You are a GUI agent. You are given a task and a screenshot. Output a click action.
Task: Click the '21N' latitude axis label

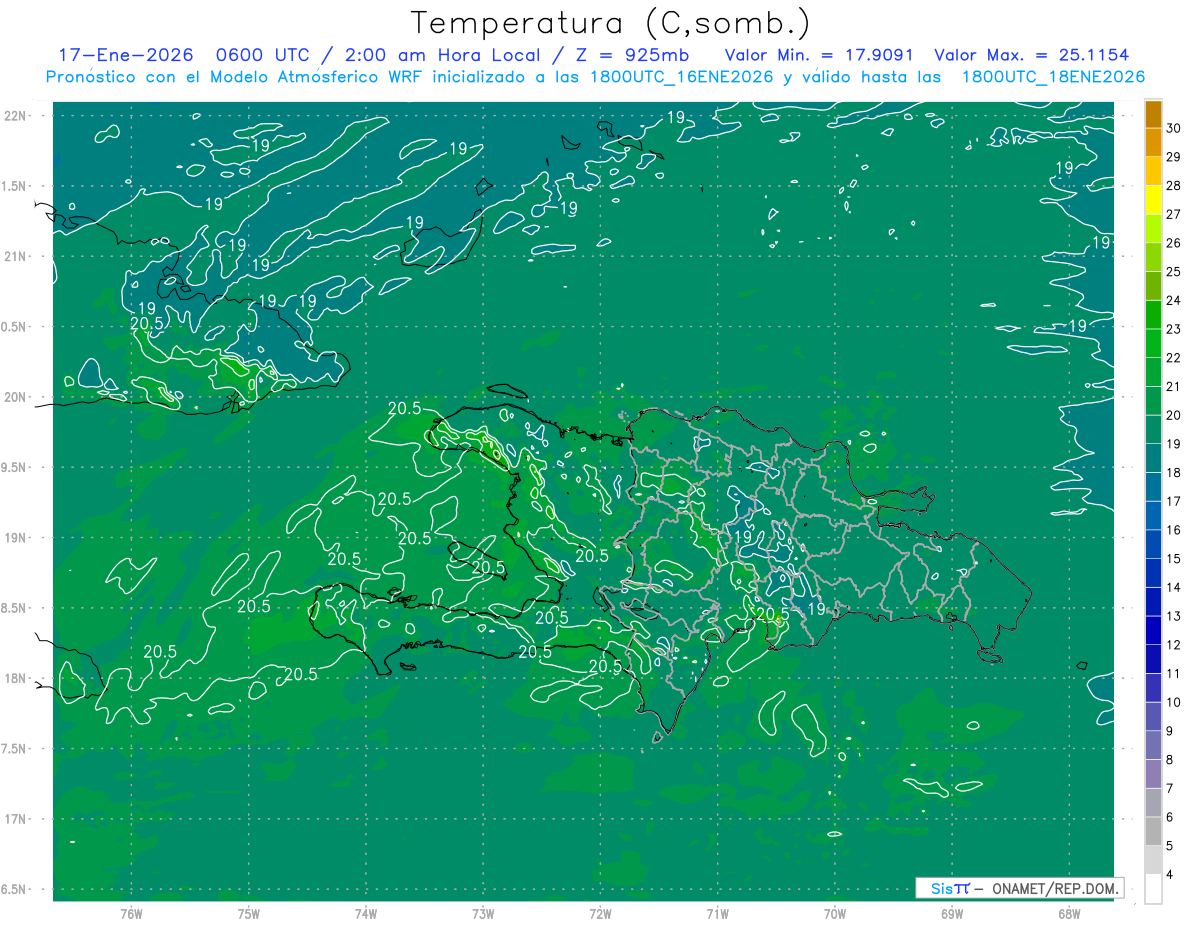pyautogui.click(x=17, y=256)
